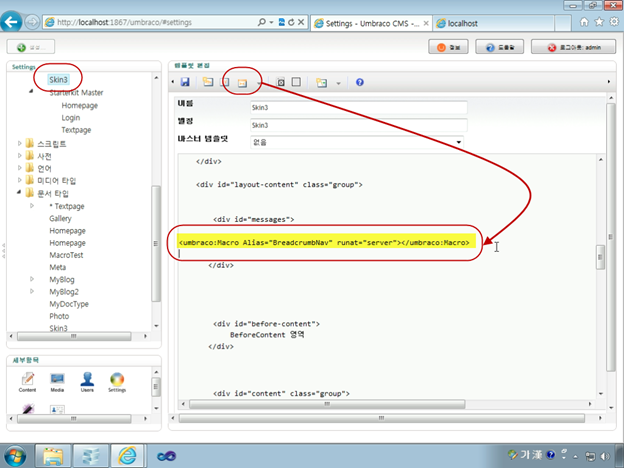Open the Media section icon
The width and height of the screenshot is (624, 468).
pyautogui.click(x=57, y=382)
